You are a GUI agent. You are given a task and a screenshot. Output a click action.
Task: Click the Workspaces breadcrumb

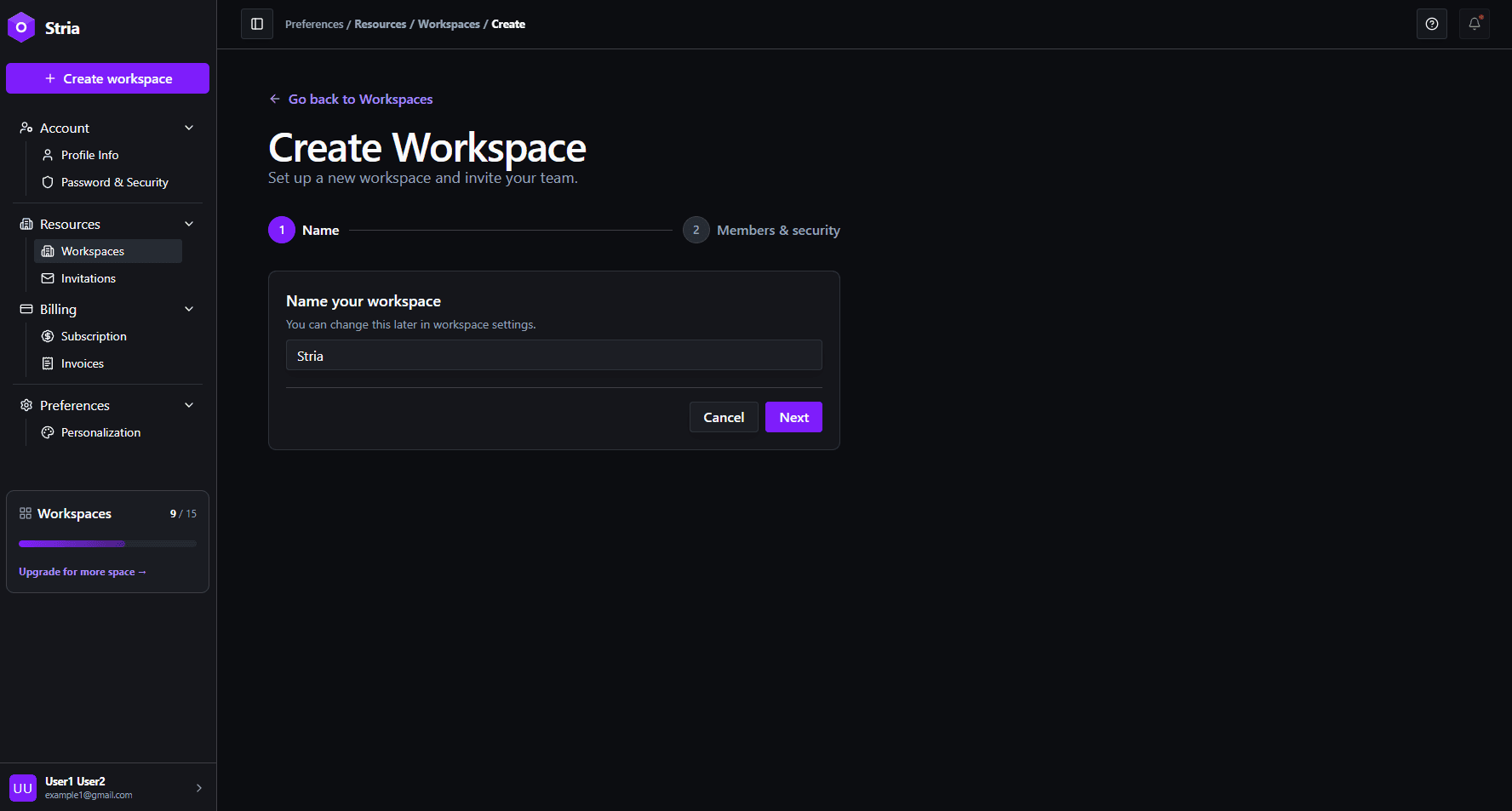(x=449, y=24)
